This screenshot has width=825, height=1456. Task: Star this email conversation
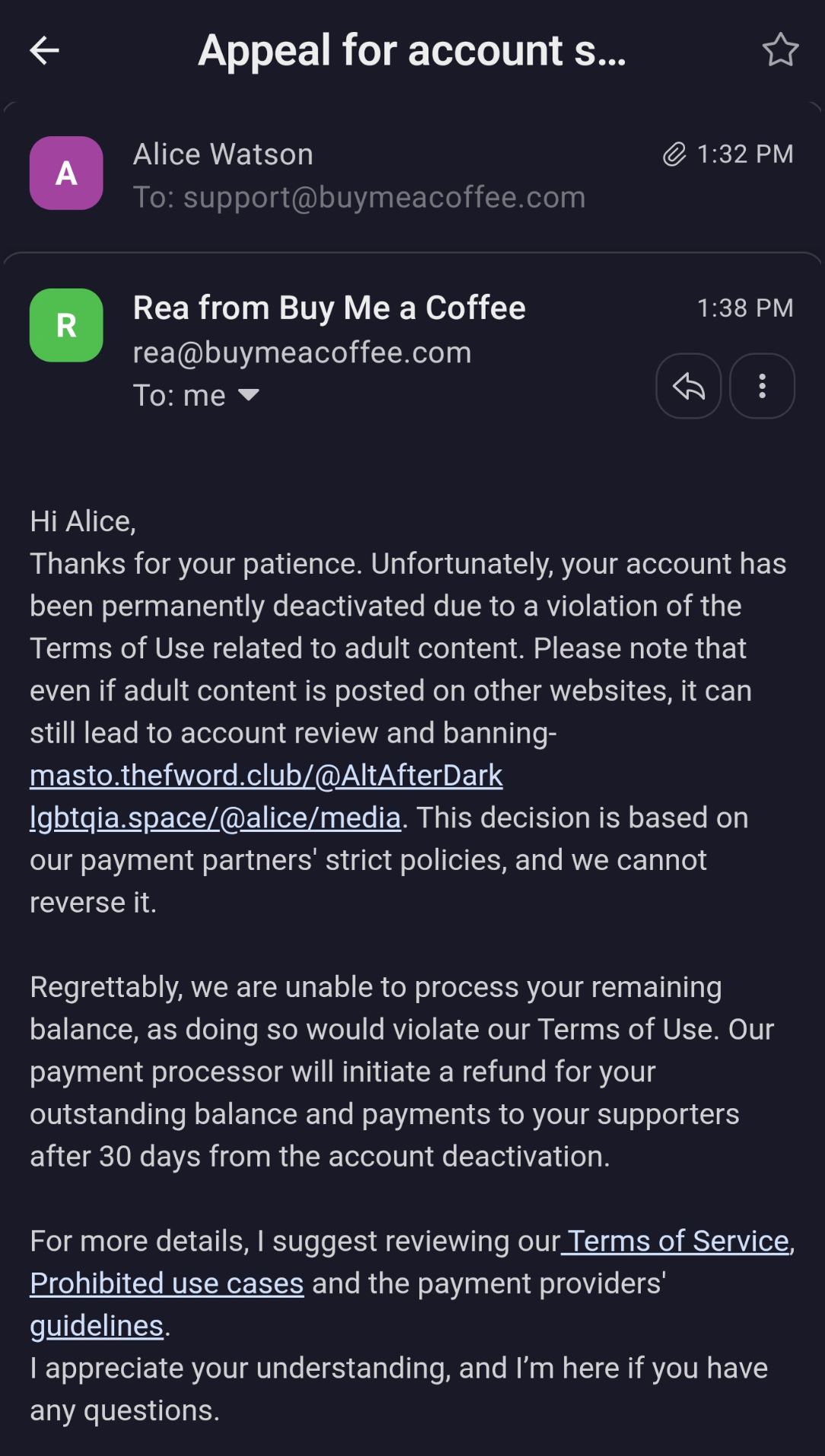780,50
